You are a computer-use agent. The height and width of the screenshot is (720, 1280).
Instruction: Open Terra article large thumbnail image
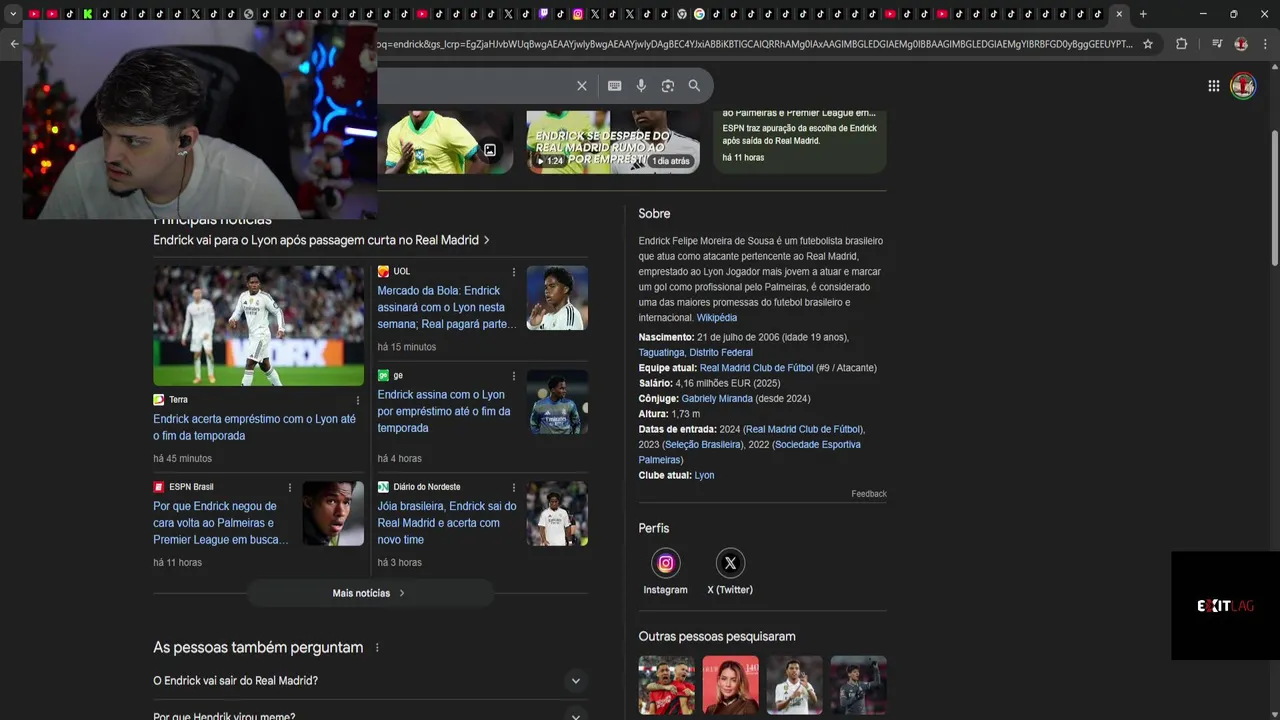[259, 325]
